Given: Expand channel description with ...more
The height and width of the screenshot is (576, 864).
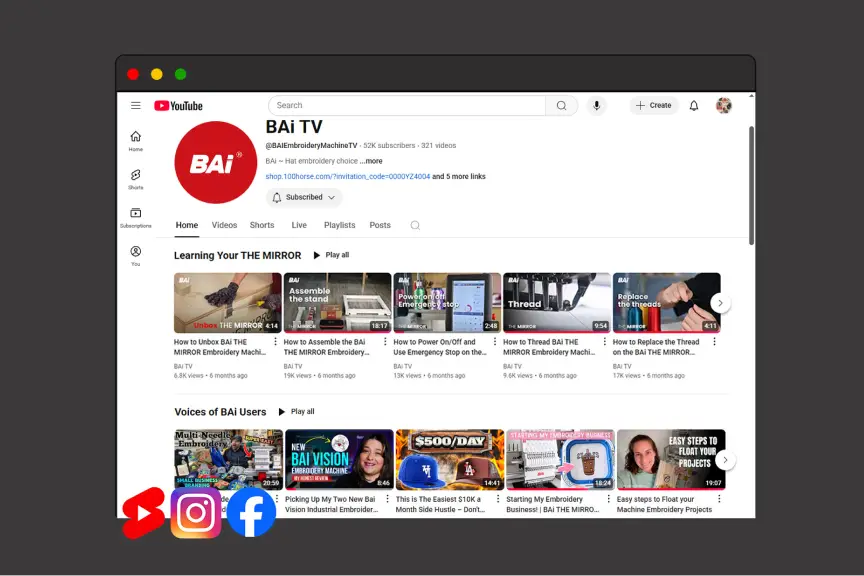Looking at the screenshot, I should coord(371,161).
